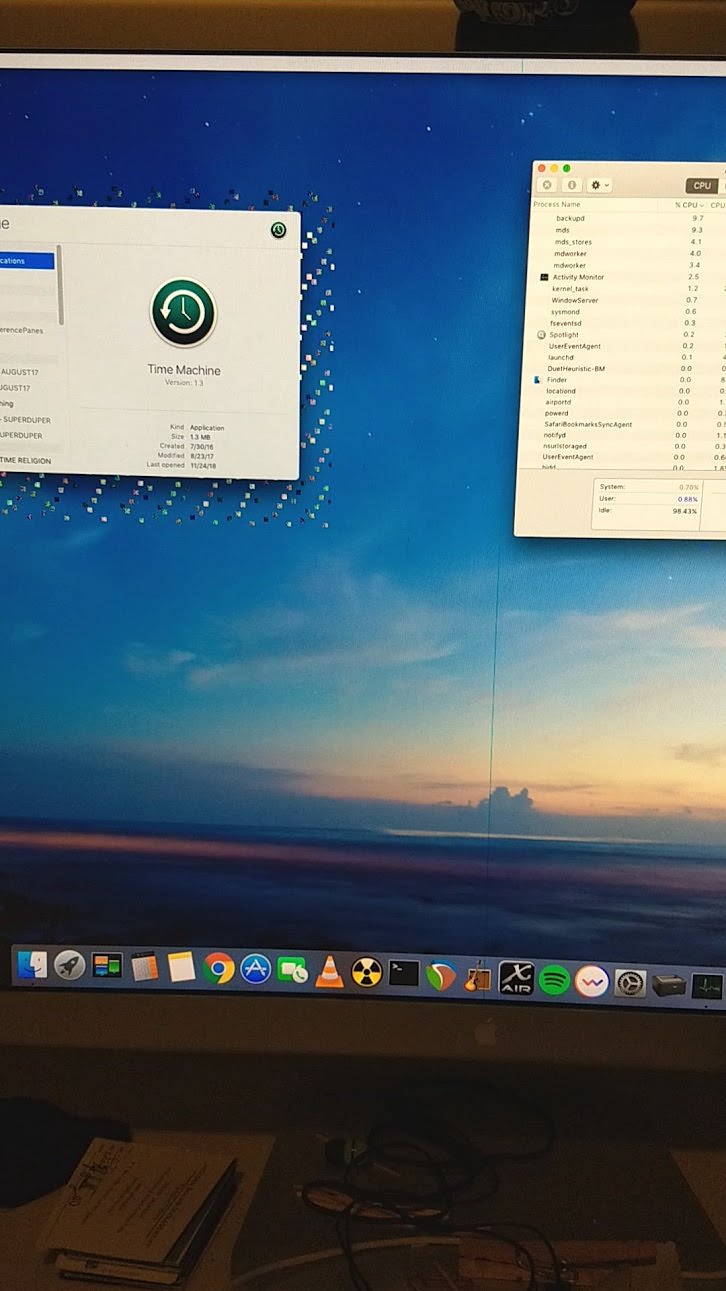The height and width of the screenshot is (1291, 726).
Task: Click the Spotlight icon in process list
Action: pyautogui.click(x=541, y=335)
